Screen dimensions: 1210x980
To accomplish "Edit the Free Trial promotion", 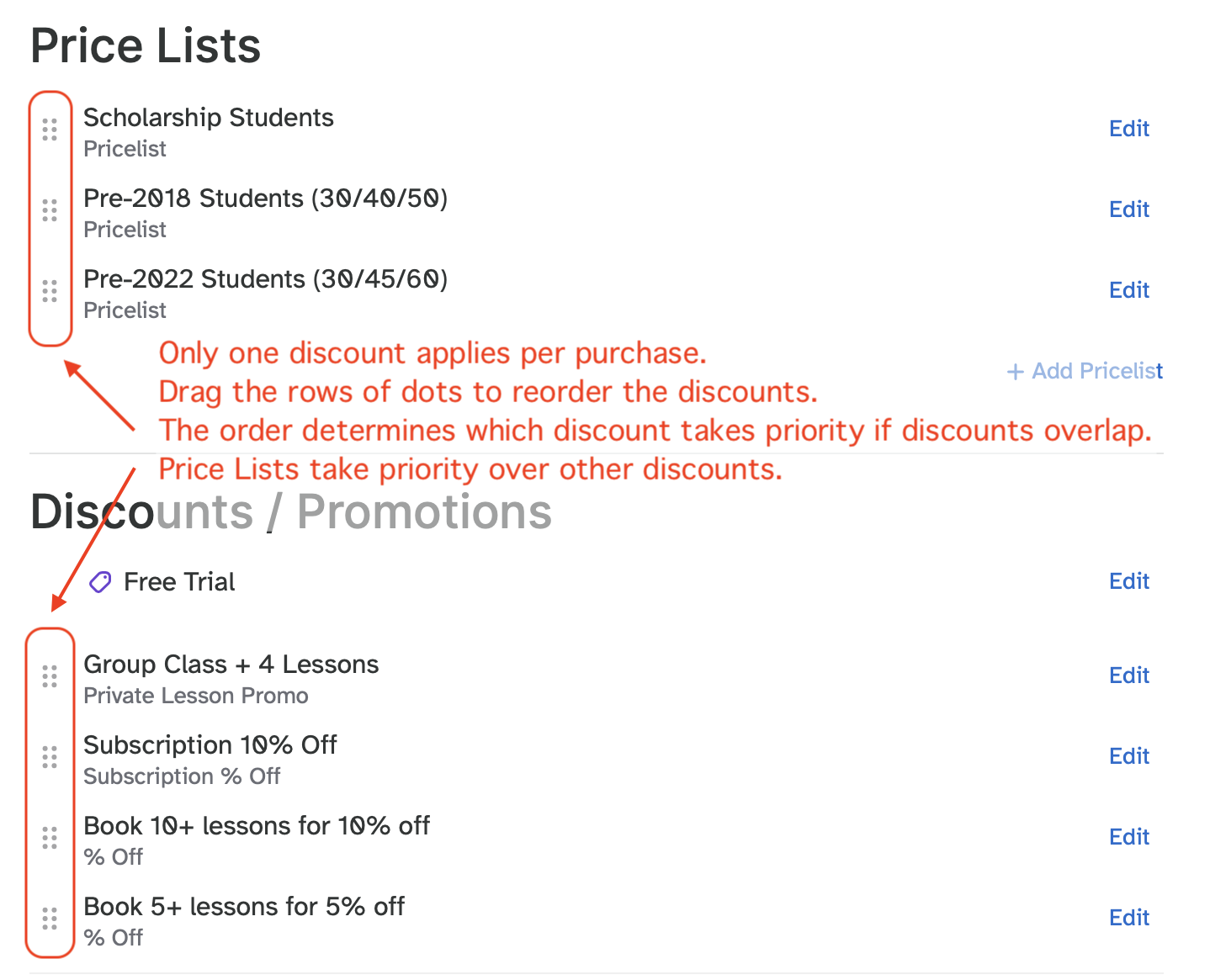I will tap(1129, 580).
